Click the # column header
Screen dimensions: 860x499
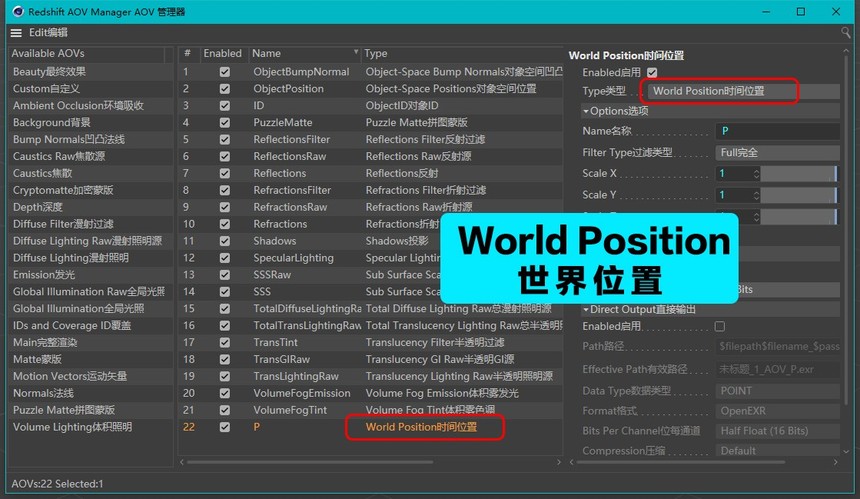tap(188, 54)
